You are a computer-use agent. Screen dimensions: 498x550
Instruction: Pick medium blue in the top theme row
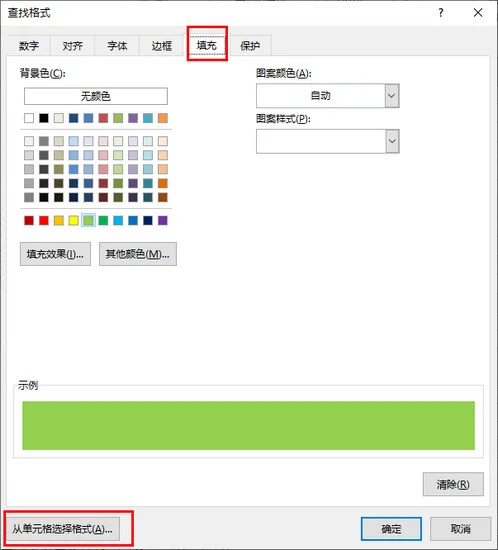pyautogui.click(x=88, y=118)
